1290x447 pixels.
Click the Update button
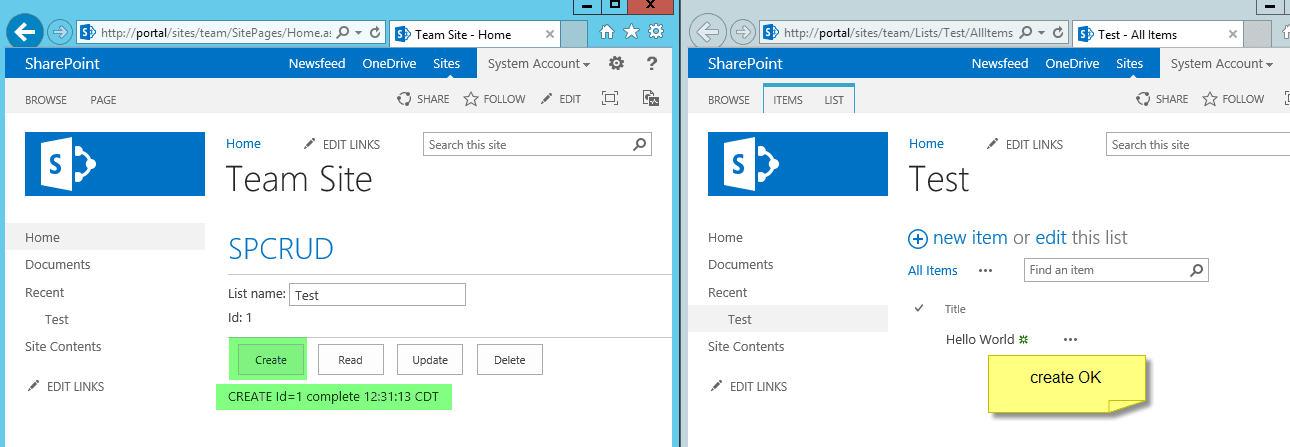pos(430,360)
